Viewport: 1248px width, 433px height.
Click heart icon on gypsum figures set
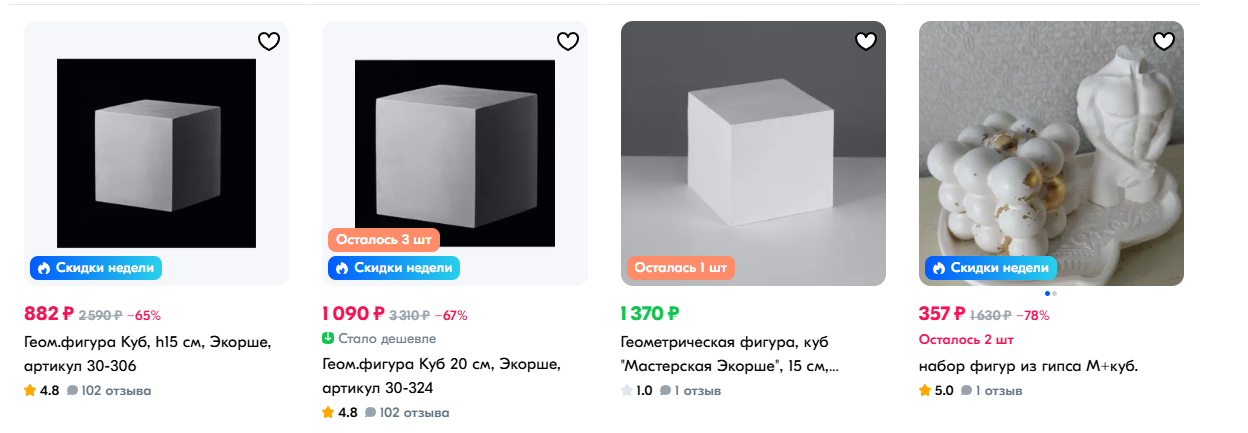(1163, 41)
